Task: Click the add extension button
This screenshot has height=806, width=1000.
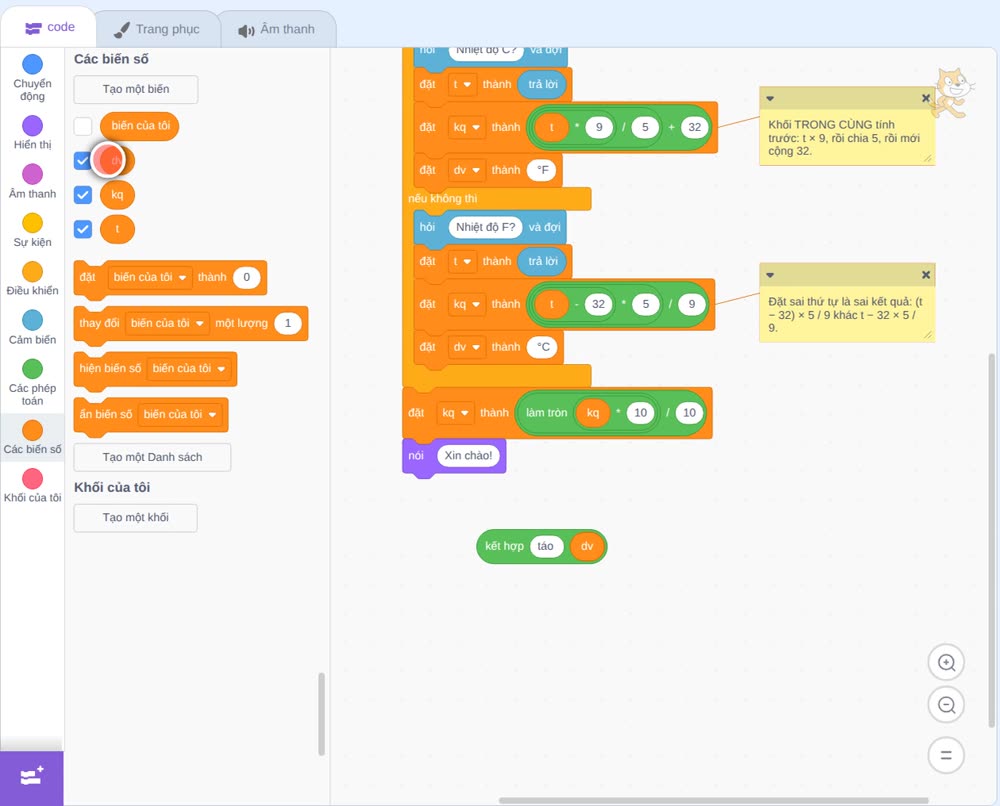Action: click(32, 778)
